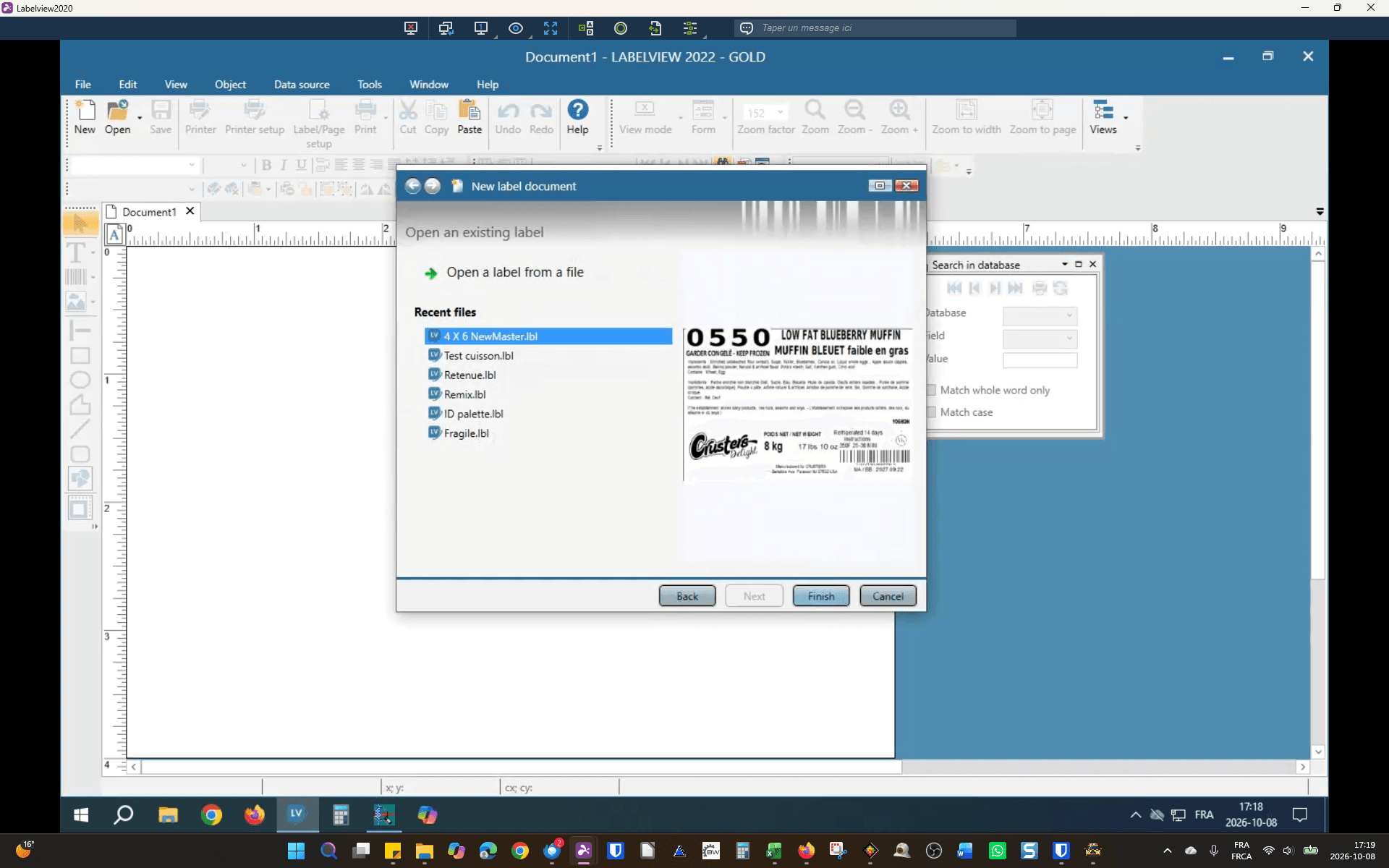
Task: Expand the Views dropdown arrow
Action: [x=1126, y=118]
